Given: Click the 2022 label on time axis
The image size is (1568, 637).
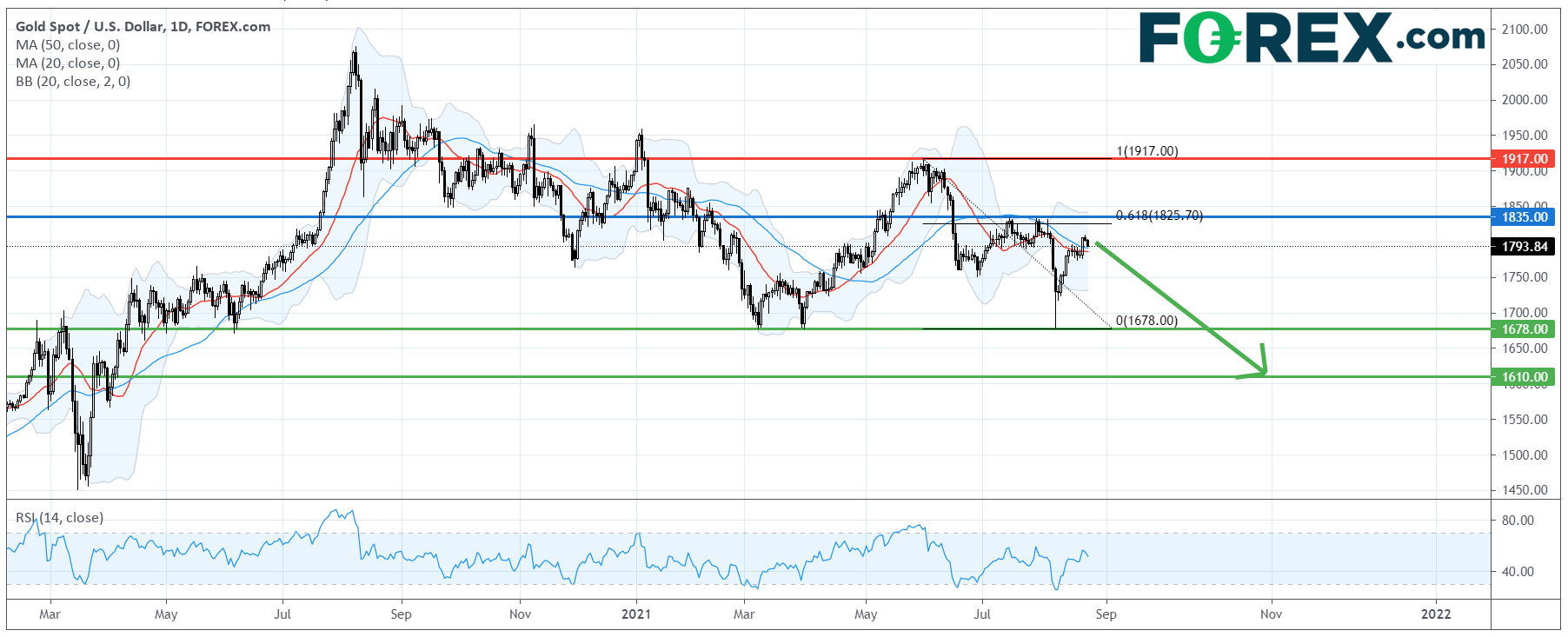Looking at the screenshot, I should click(x=1436, y=614).
